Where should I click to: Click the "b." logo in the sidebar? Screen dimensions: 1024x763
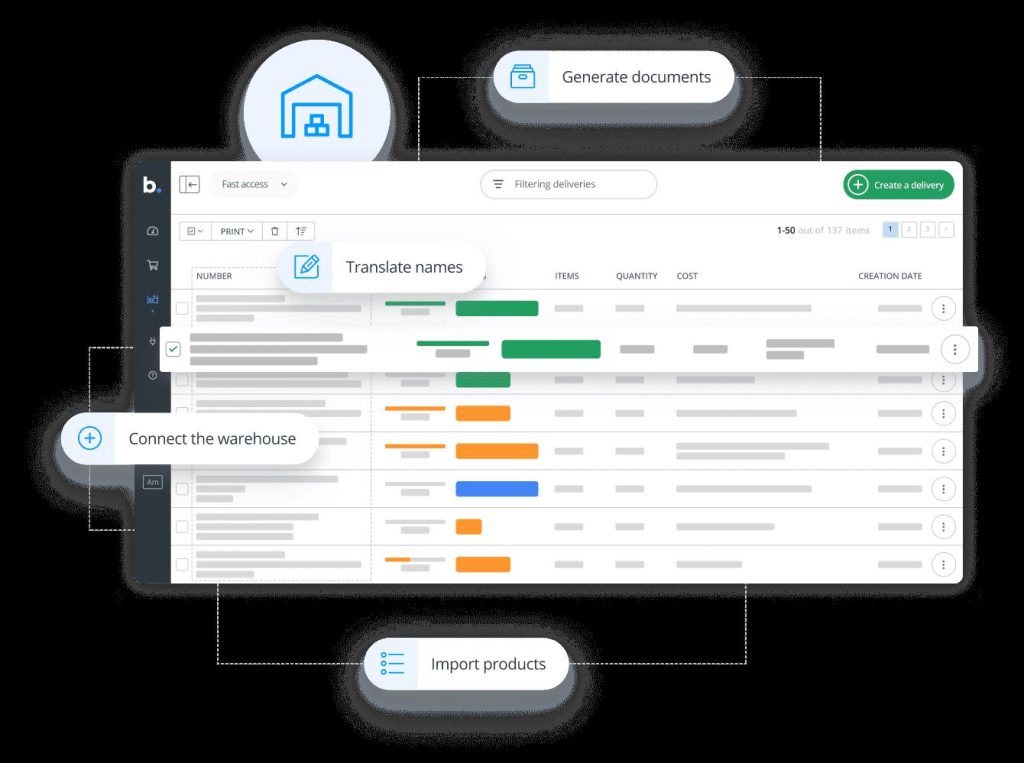tap(152, 185)
